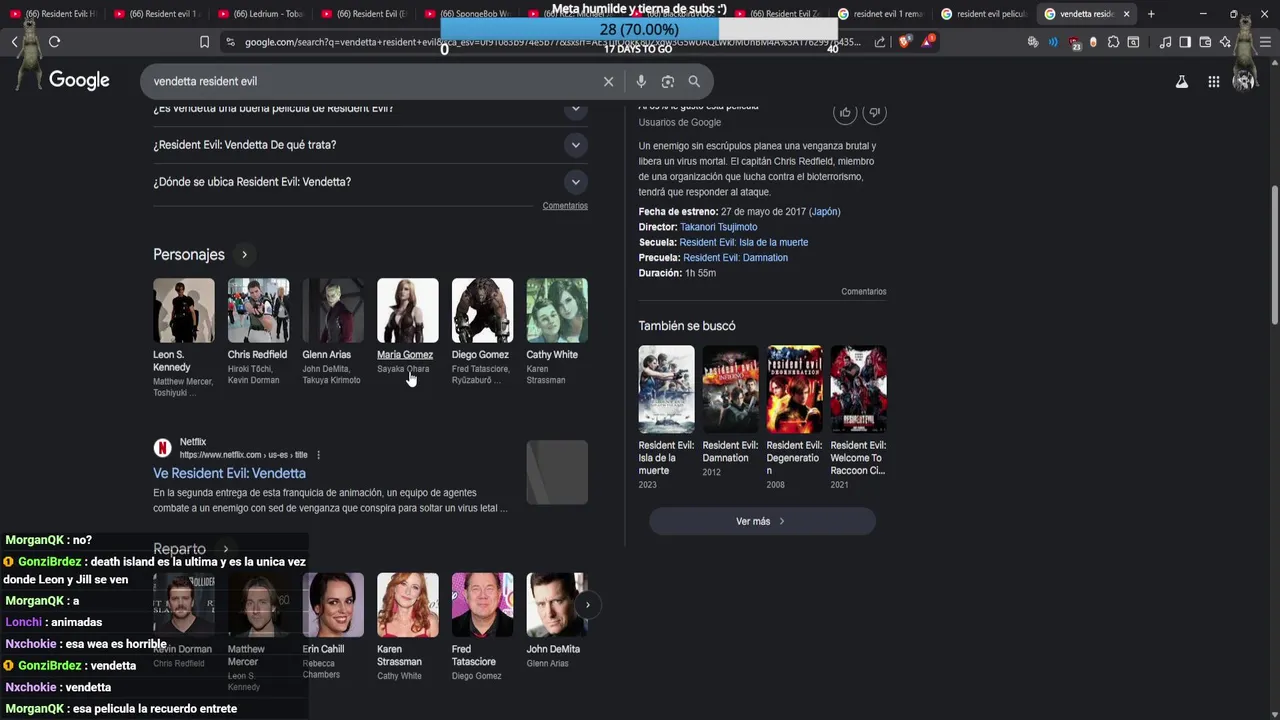
Task: Open the Reparto section arrow
Action: 226,549
